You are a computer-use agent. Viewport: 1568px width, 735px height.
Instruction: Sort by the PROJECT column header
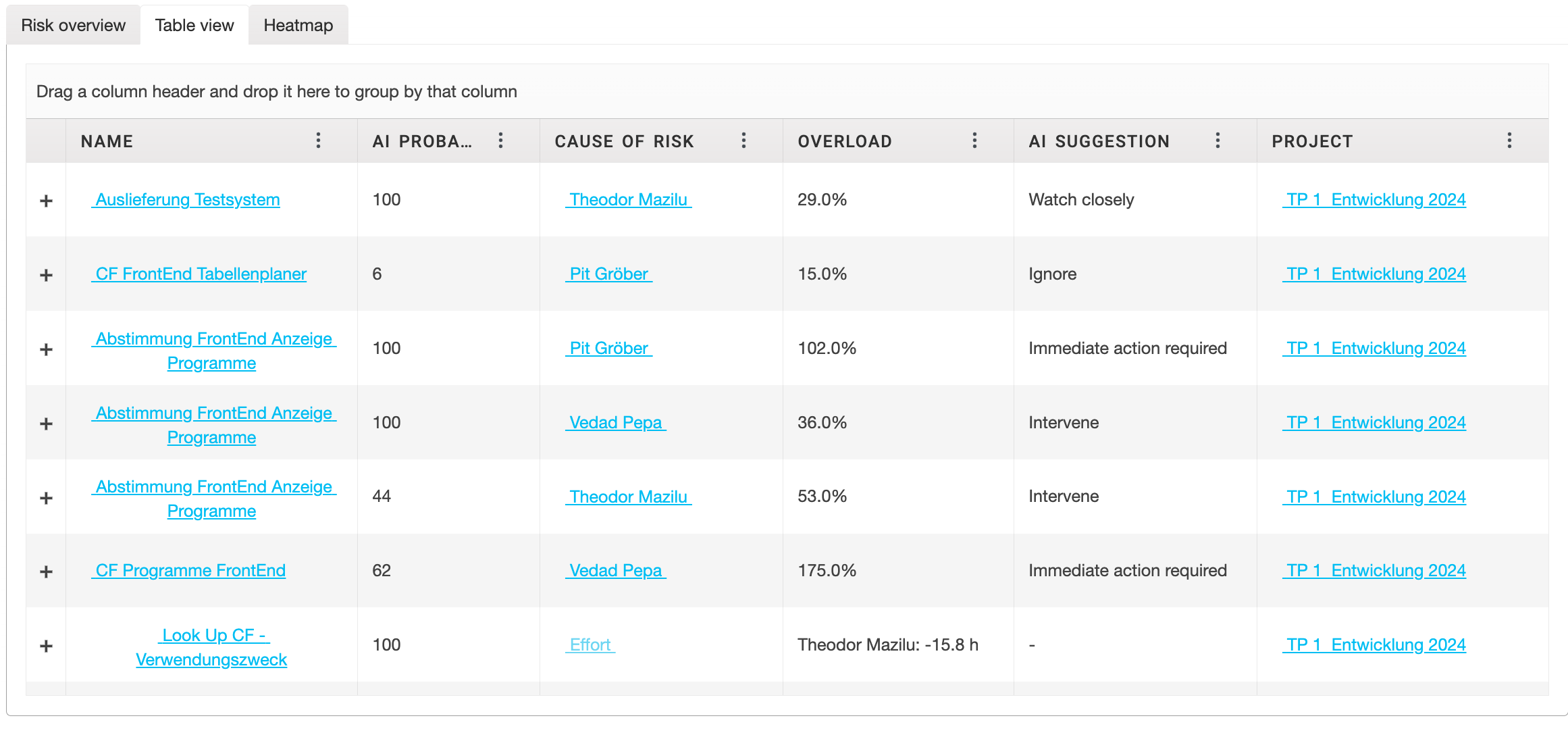pyautogui.click(x=1312, y=141)
